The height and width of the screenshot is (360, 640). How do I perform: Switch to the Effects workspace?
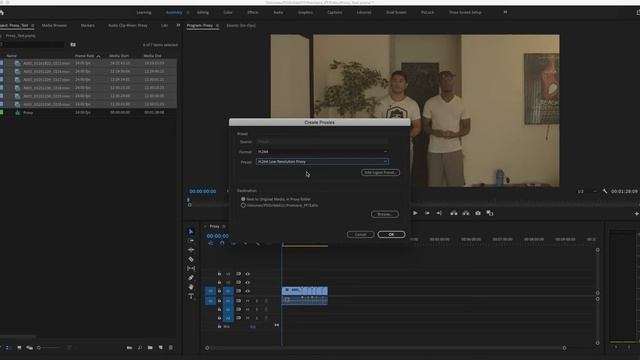click(253, 12)
